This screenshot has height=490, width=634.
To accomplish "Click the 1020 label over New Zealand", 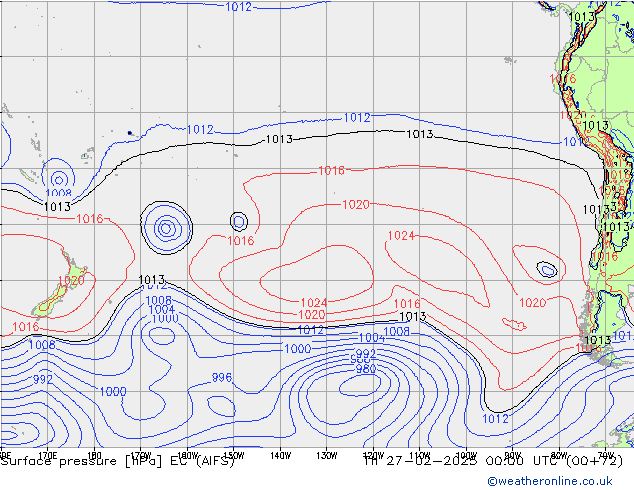I will coord(71,280).
